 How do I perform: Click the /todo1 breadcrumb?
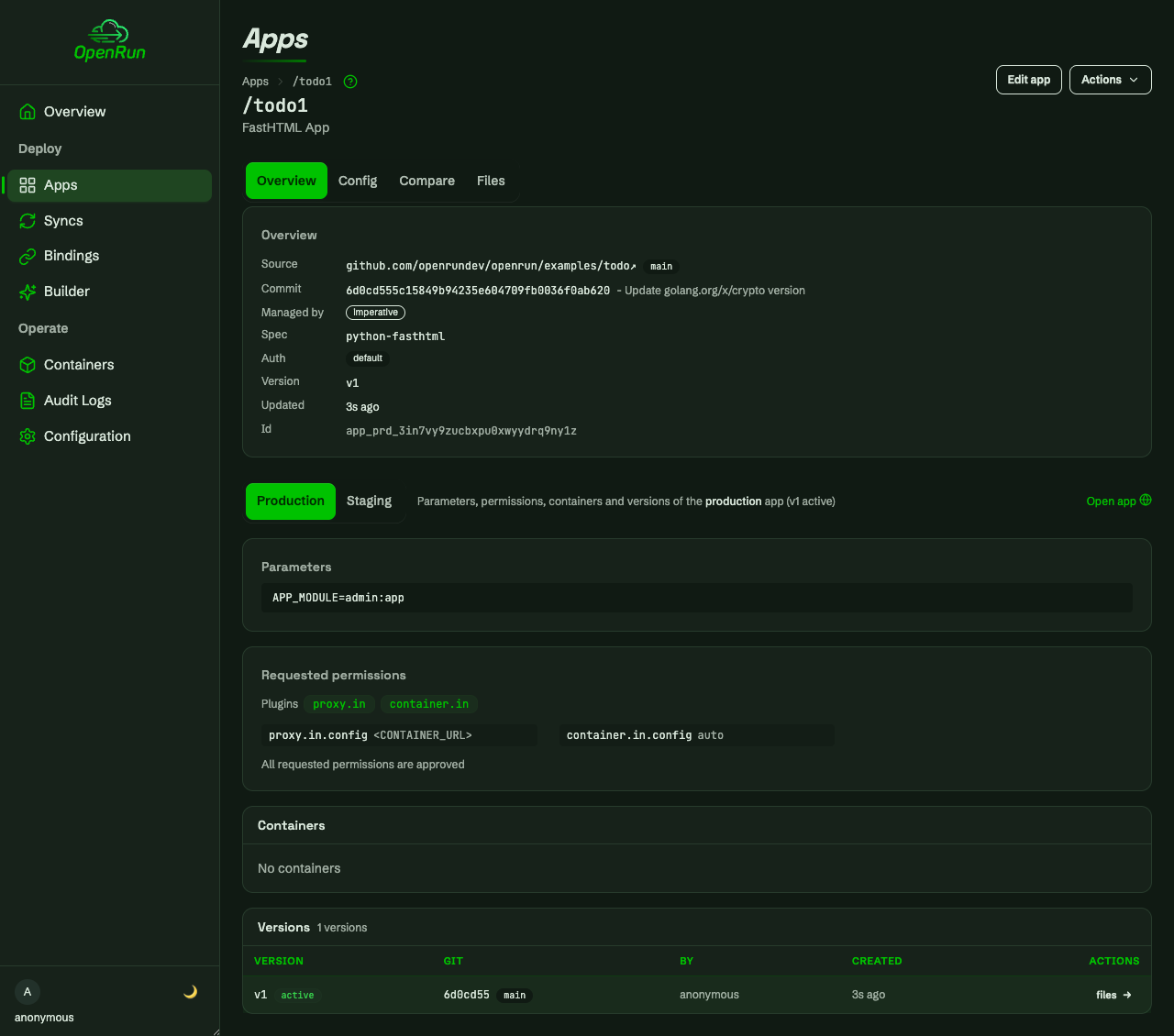click(312, 82)
